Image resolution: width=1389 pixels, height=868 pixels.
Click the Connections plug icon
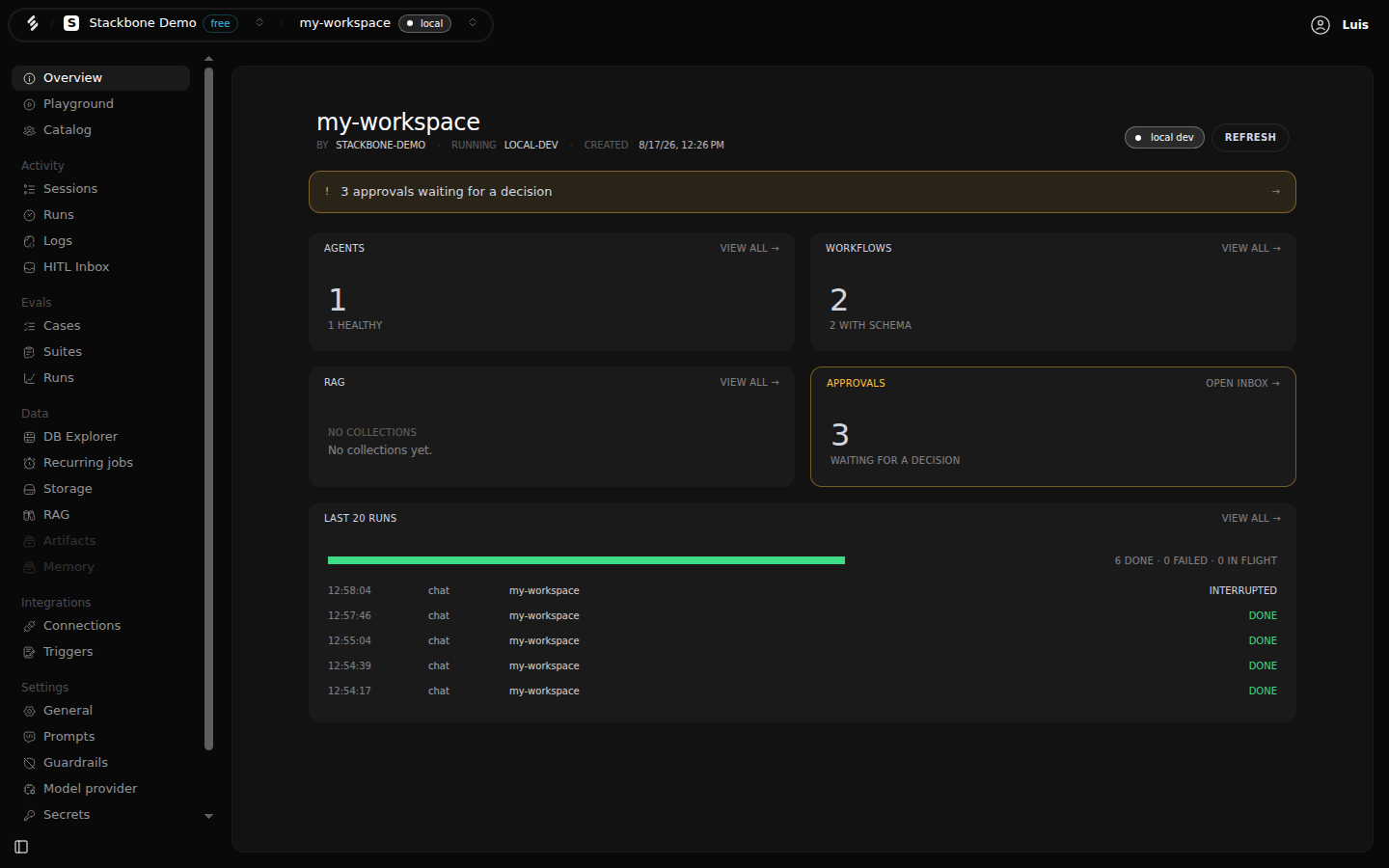click(x=30, y=626)
